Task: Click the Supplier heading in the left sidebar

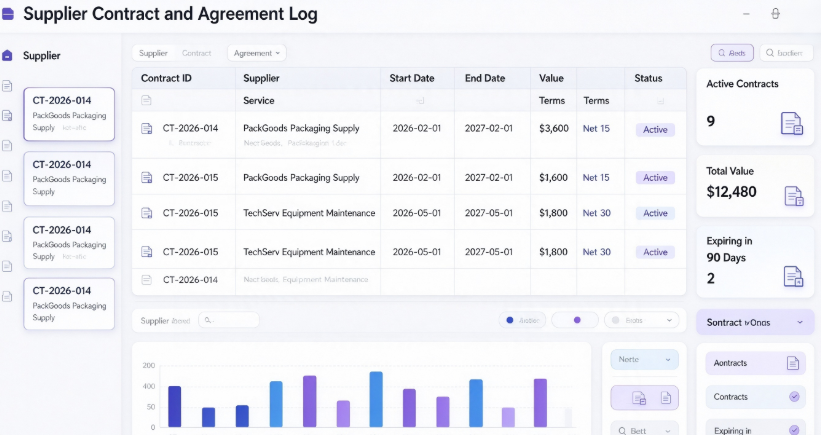Action: [41, 55]
